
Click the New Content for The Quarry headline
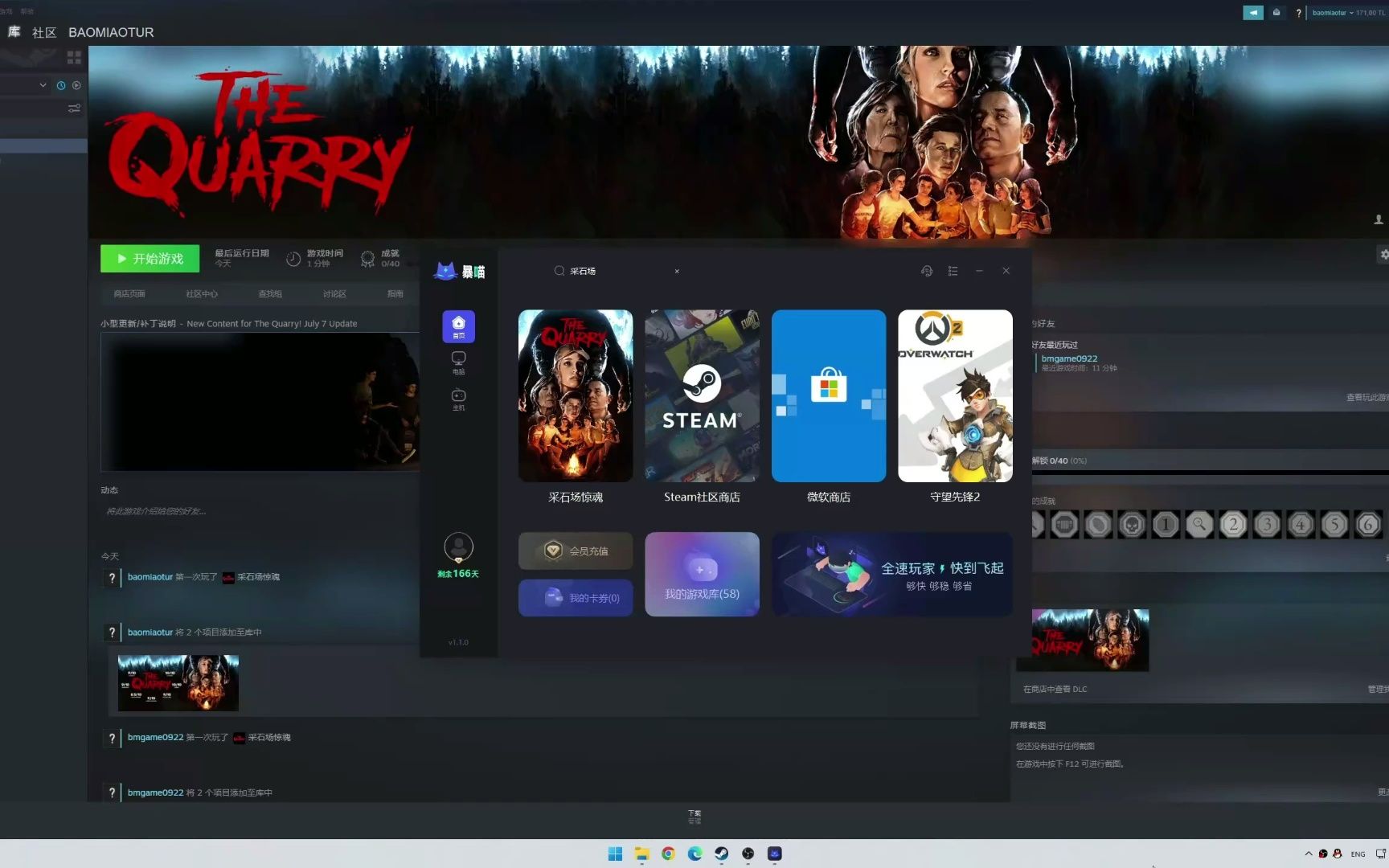click(x=272, y=324)
